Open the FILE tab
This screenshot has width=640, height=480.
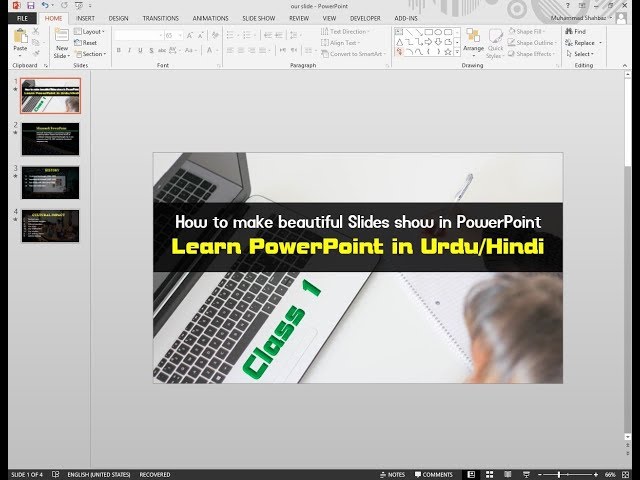pos(22,18)
